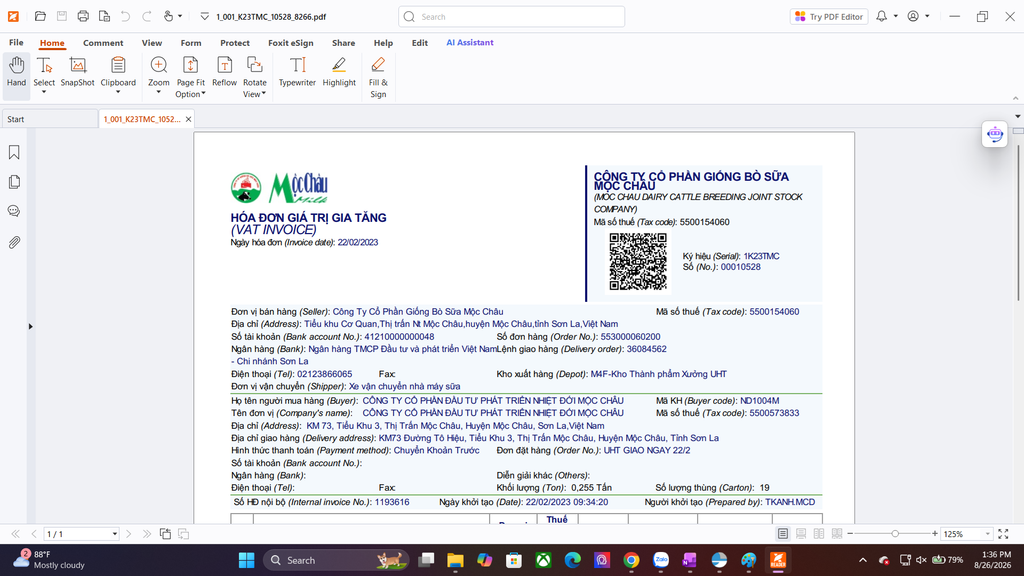Open the File menu
The image size is (1024, 576).
16,42
